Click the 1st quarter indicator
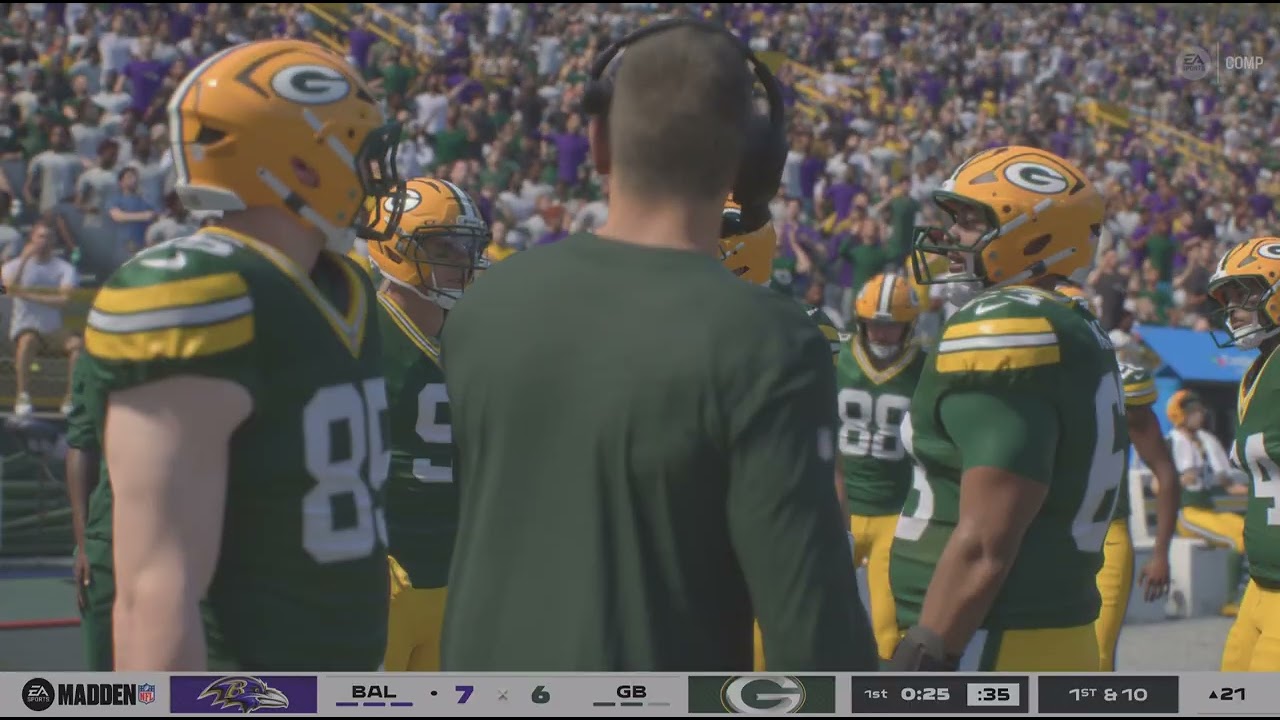This screenshot has height=720, width=1280. coord(875,694)
